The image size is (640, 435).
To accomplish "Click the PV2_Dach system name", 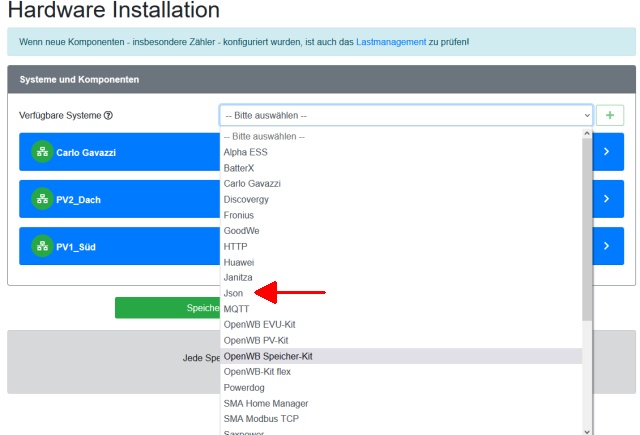I will coord(78,200).
